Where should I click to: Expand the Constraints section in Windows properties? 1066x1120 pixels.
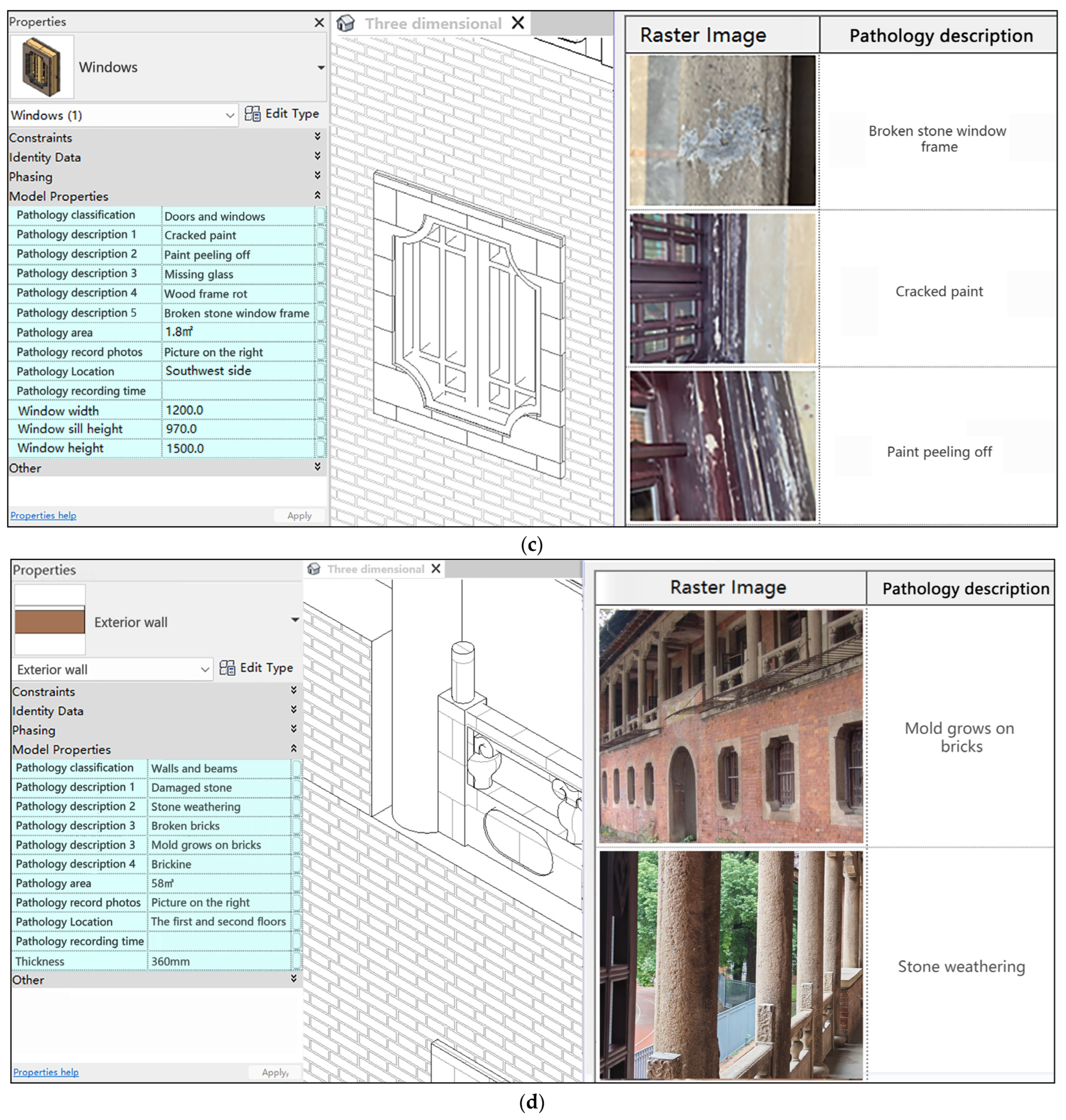click(317, 136)
